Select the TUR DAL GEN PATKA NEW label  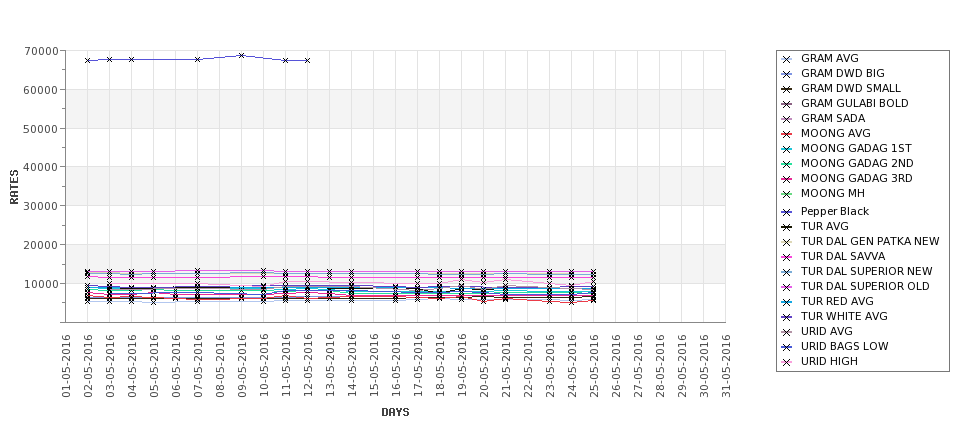point(870,241)
